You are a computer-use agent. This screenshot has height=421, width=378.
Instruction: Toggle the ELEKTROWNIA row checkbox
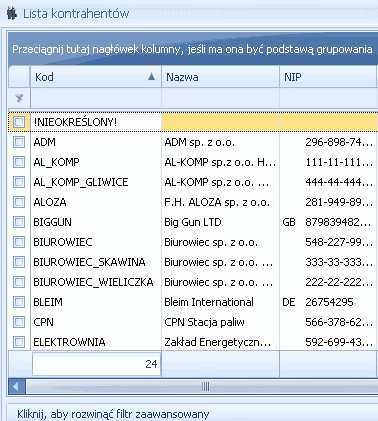[19, 342]
